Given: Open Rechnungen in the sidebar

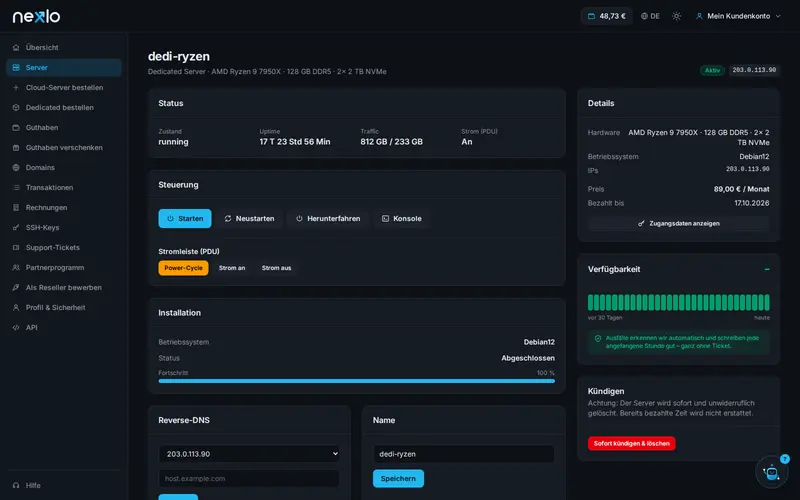Looking at the screenshot, I should 64,208.
